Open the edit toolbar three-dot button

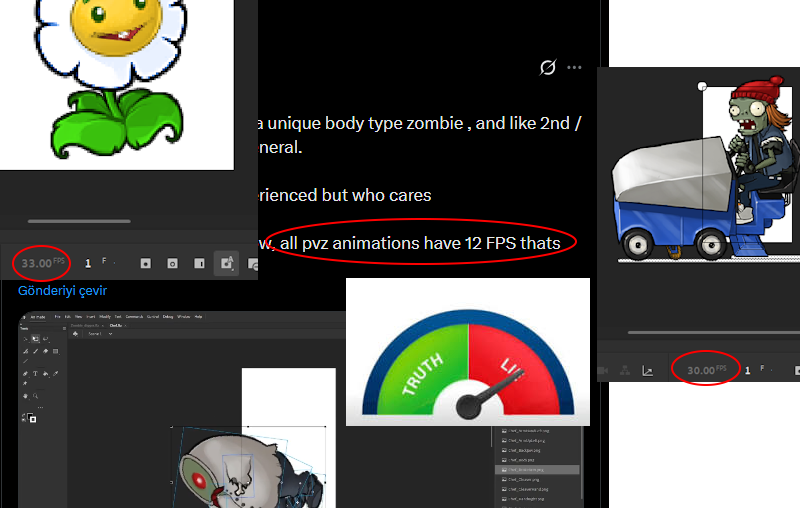[40, 408]
